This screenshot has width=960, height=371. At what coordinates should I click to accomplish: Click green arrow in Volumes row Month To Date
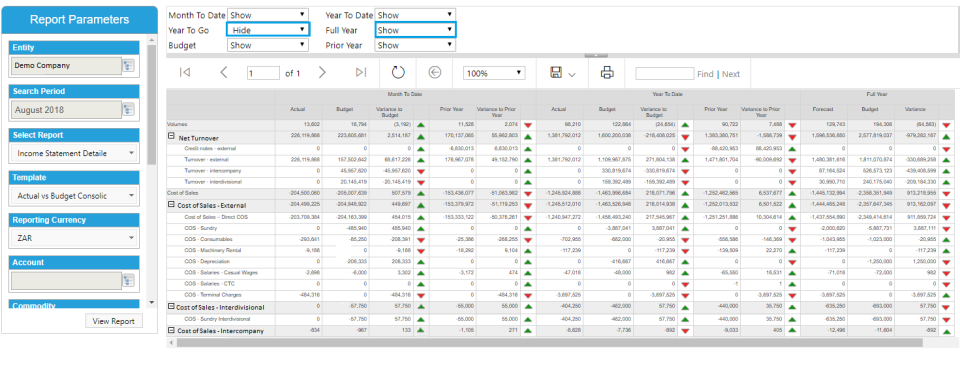pyautogui.click(x=421, y=124)
